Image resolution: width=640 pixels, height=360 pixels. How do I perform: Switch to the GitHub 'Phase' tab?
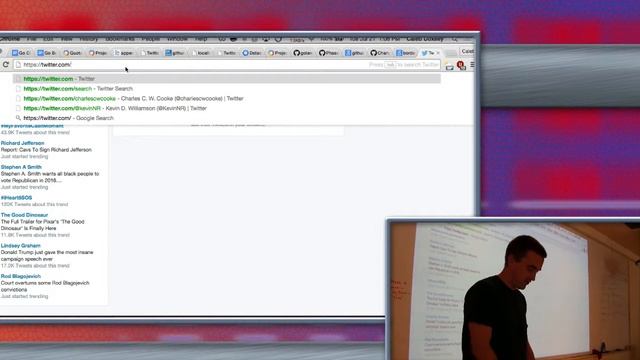click(x=328, y=53)
